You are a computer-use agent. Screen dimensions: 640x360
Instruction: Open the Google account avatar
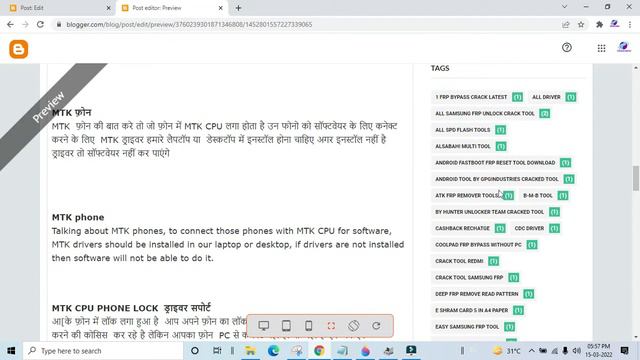pyautogui.click(x=623, y=47)
